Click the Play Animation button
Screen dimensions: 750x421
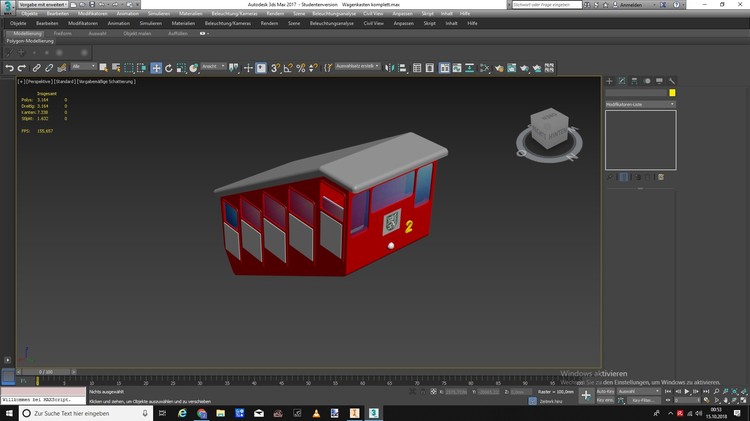(x=687, y=391)
